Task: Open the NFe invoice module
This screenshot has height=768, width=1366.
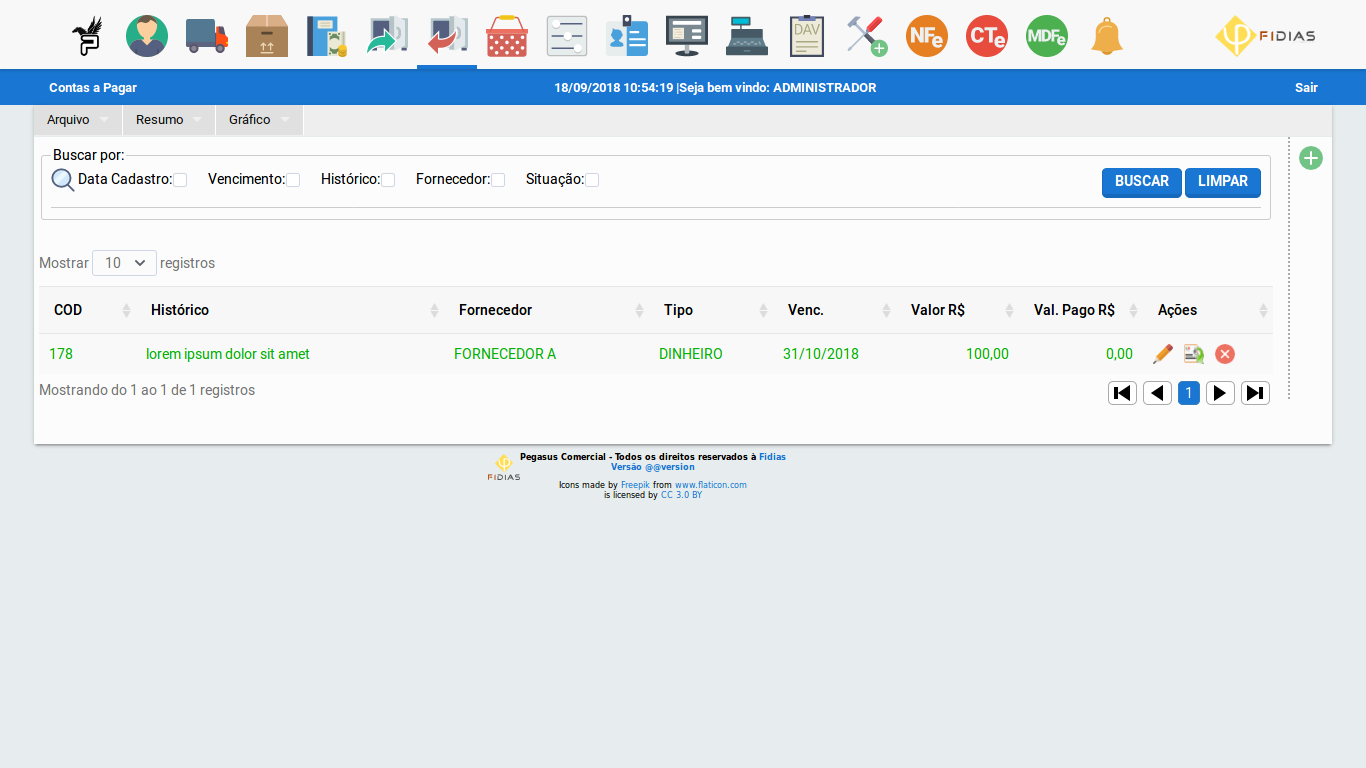Action: tap(927, 36)
